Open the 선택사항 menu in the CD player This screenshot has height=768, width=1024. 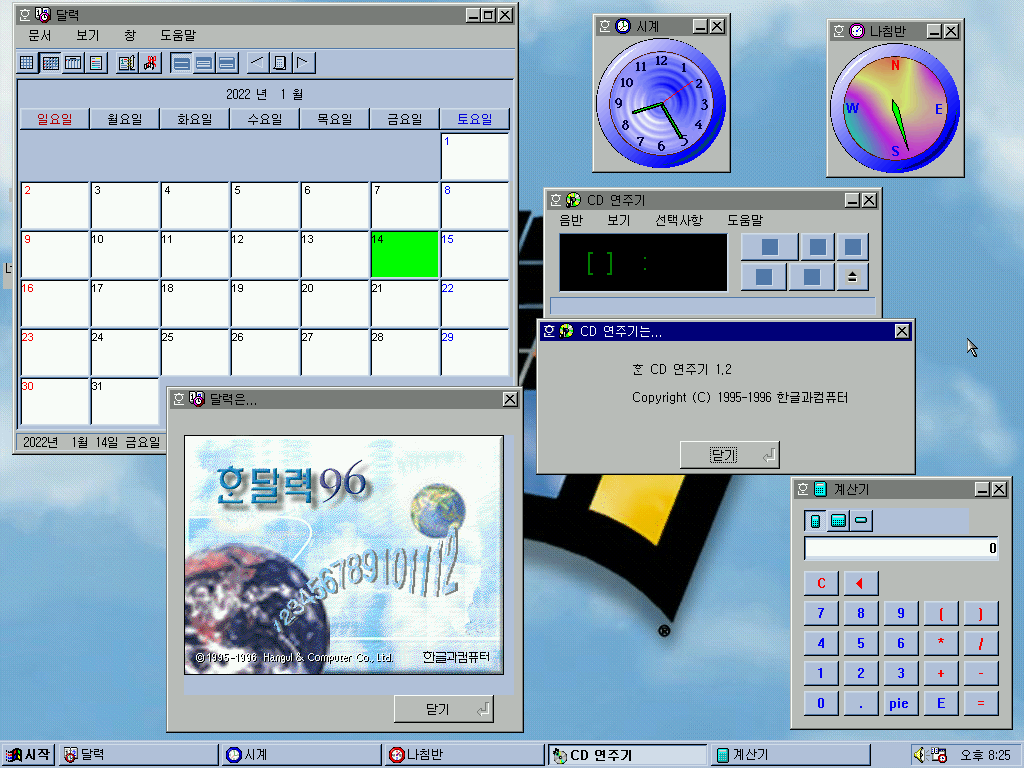click(x=679, y=220)
